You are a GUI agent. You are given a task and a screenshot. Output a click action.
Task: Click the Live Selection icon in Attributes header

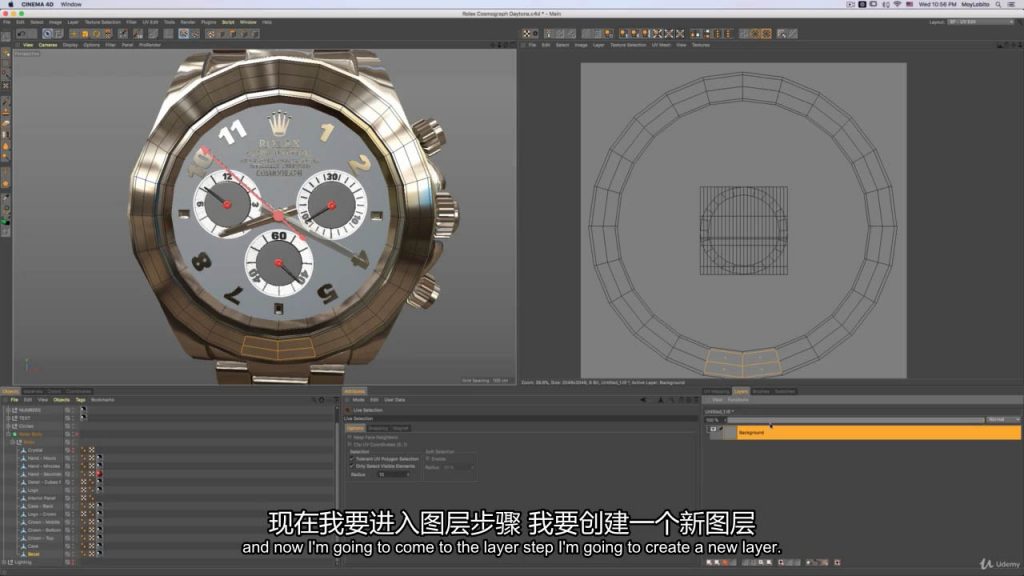(x=348, y=410)
